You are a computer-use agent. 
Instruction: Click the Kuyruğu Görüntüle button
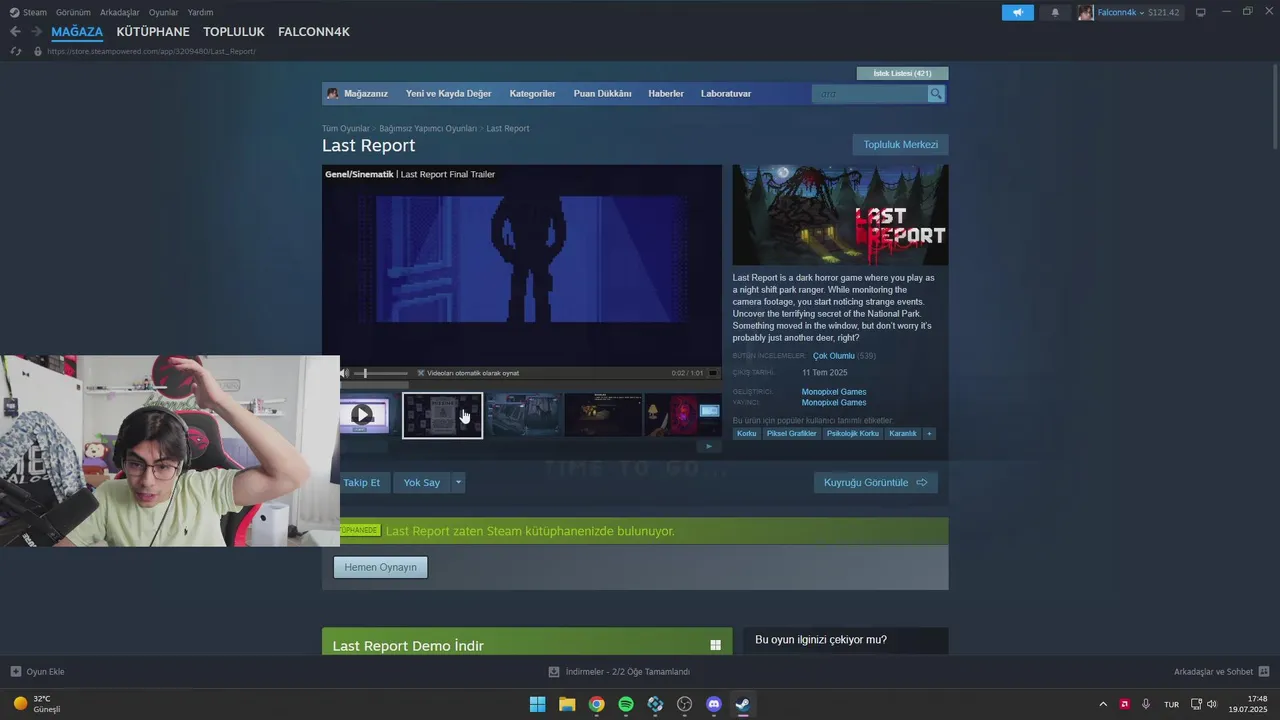pyautogui.click(x=876, y=482)
